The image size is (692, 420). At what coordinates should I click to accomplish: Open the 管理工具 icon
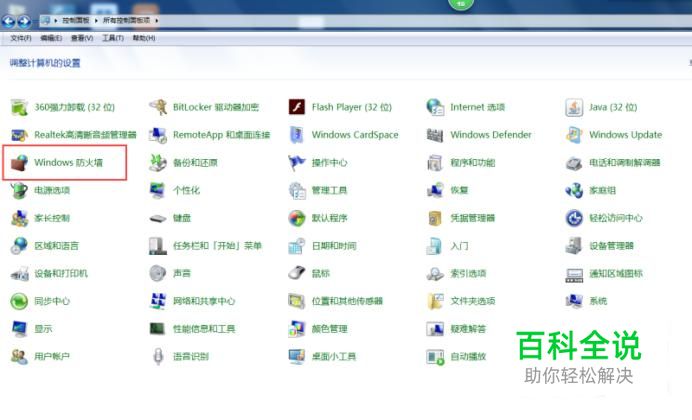pos(297,191)
